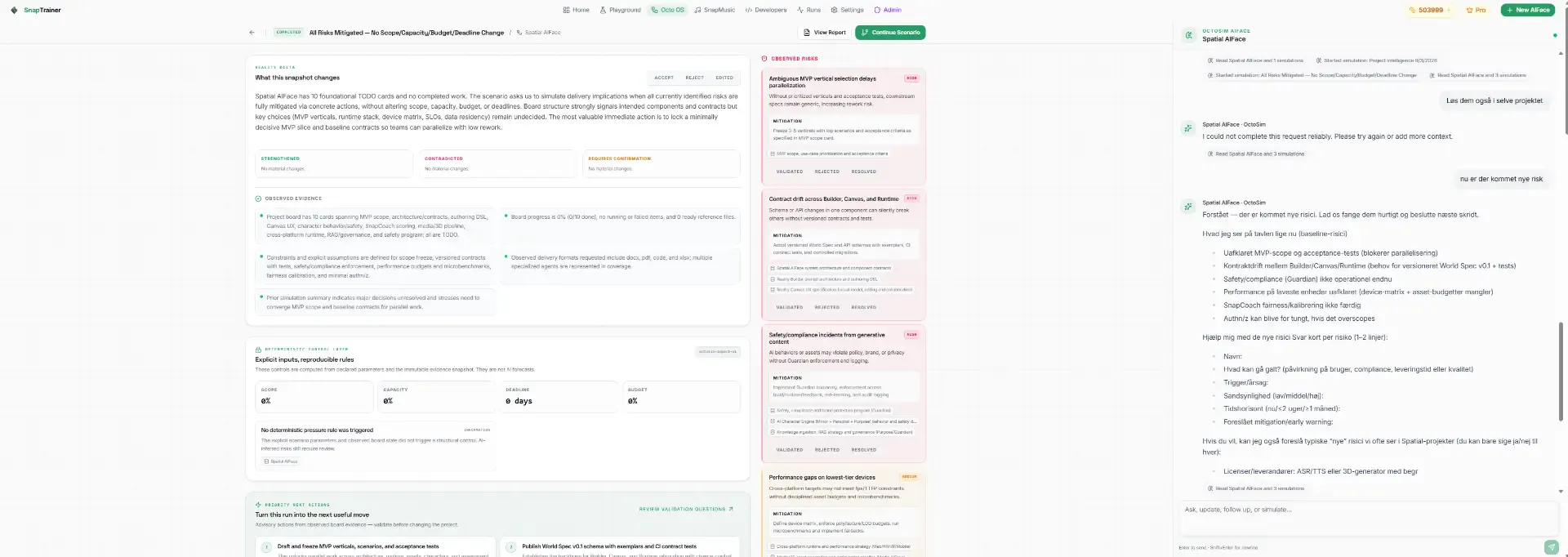Mark the Contract drift risk as Rejected

pyautogui.click(x=826, y=307)
